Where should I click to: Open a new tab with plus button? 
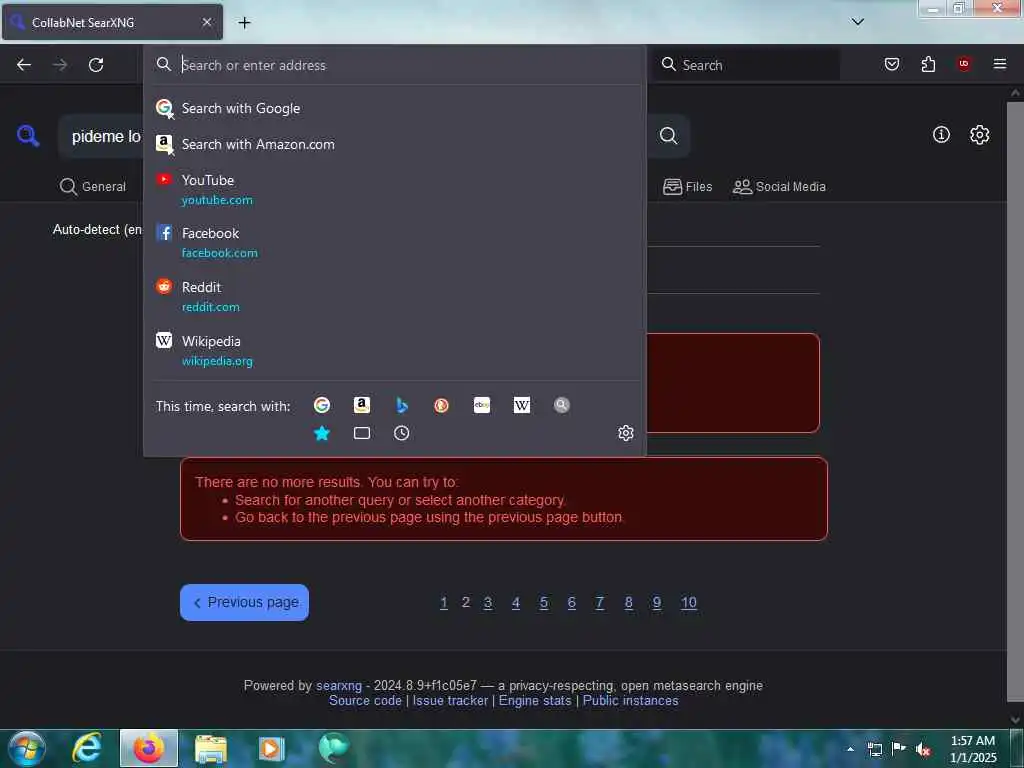(x=244, y=23)
